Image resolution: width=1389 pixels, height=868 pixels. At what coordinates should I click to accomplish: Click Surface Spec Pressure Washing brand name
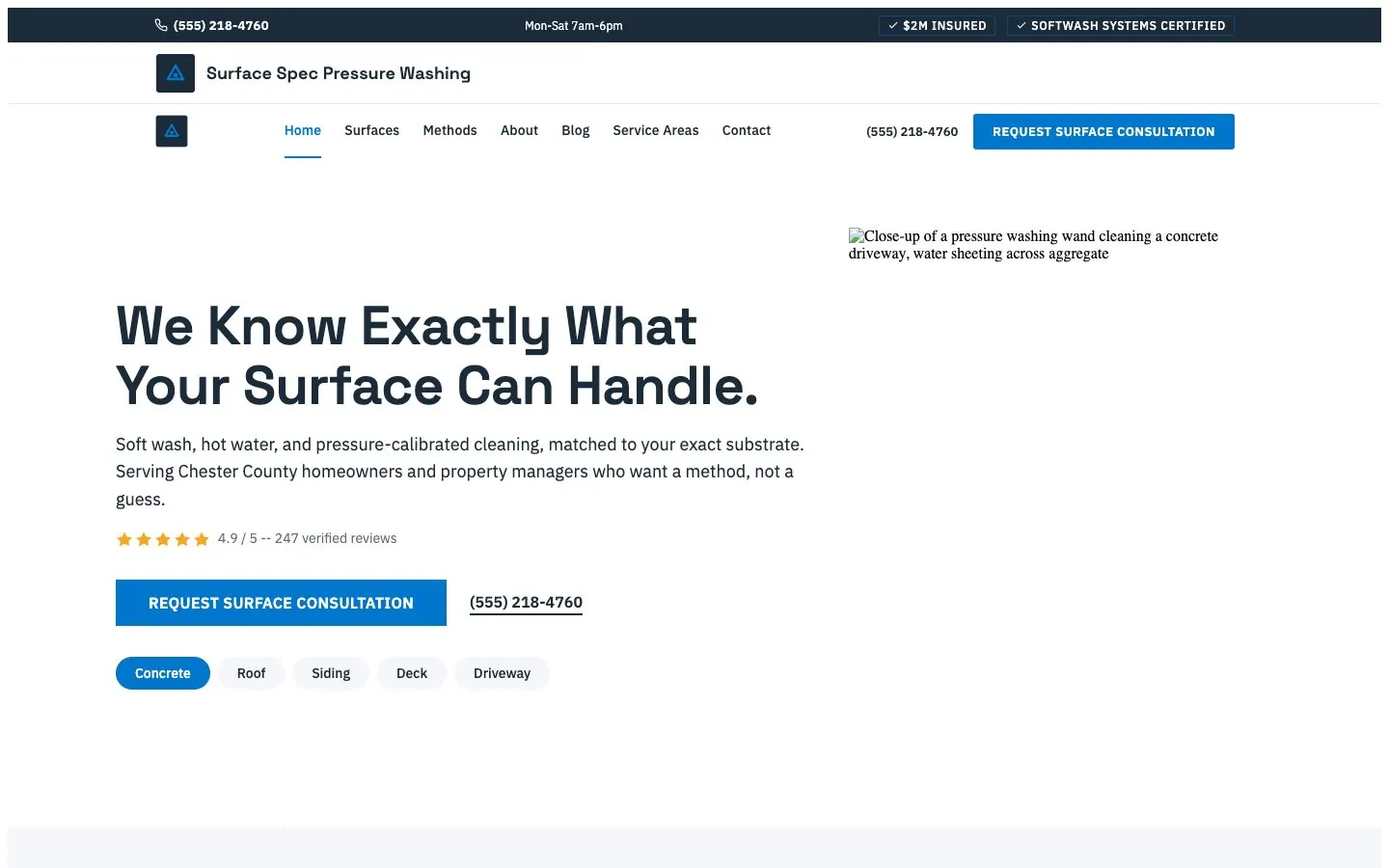pos(339,73)
